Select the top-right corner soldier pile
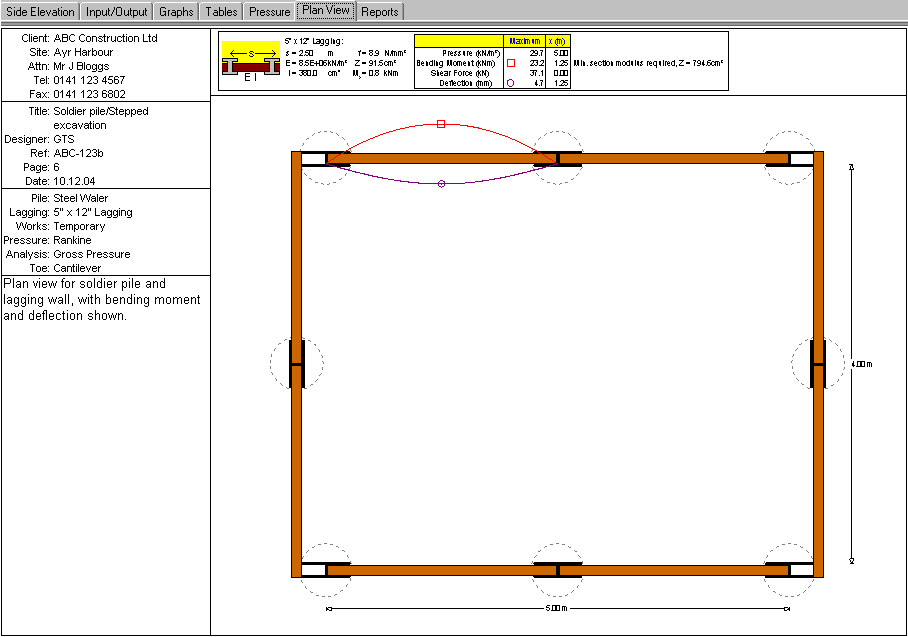 point(790,158)
